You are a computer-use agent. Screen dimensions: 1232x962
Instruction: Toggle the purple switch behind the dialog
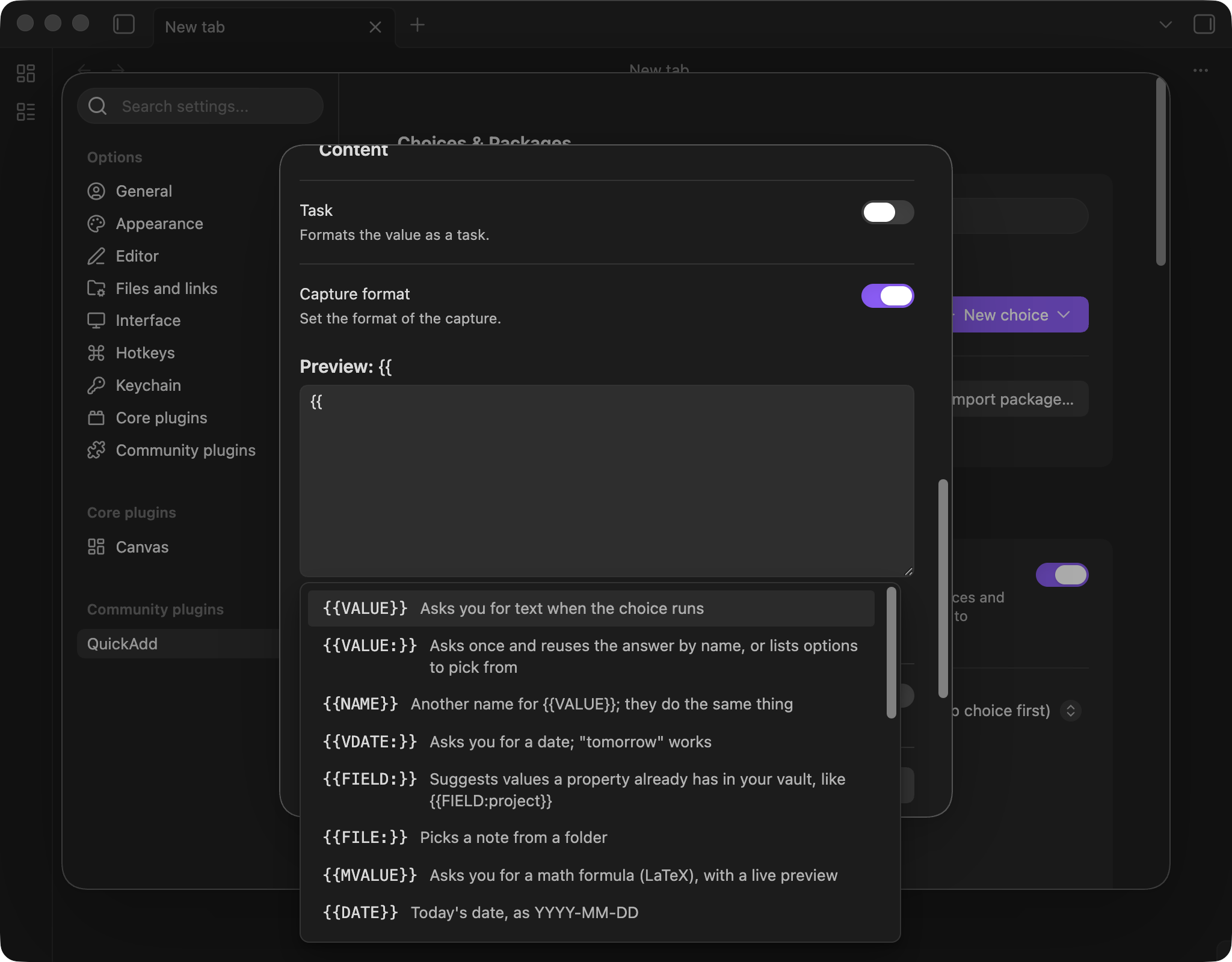[1062, 575]
